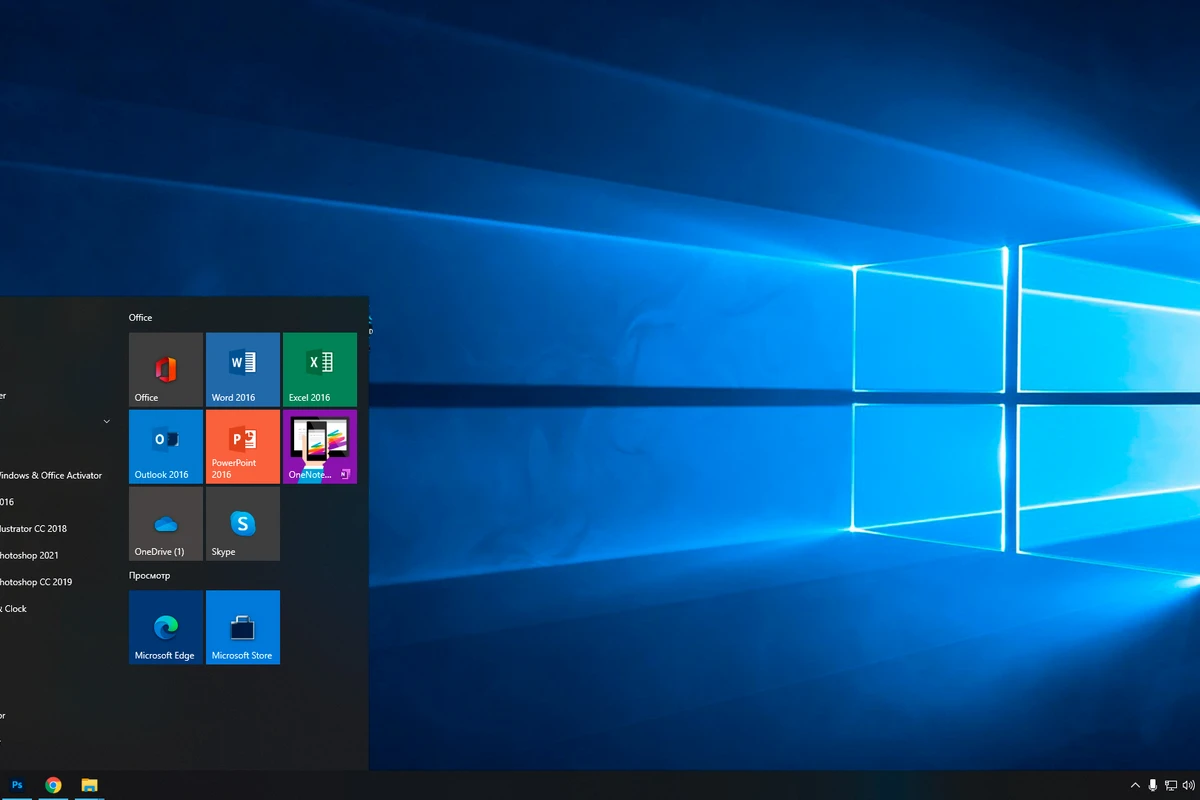Open the '& Clock' app list entry
The width and height of the screenshot is (1200, 800).
pyautogui.click(x=14, y=609)
